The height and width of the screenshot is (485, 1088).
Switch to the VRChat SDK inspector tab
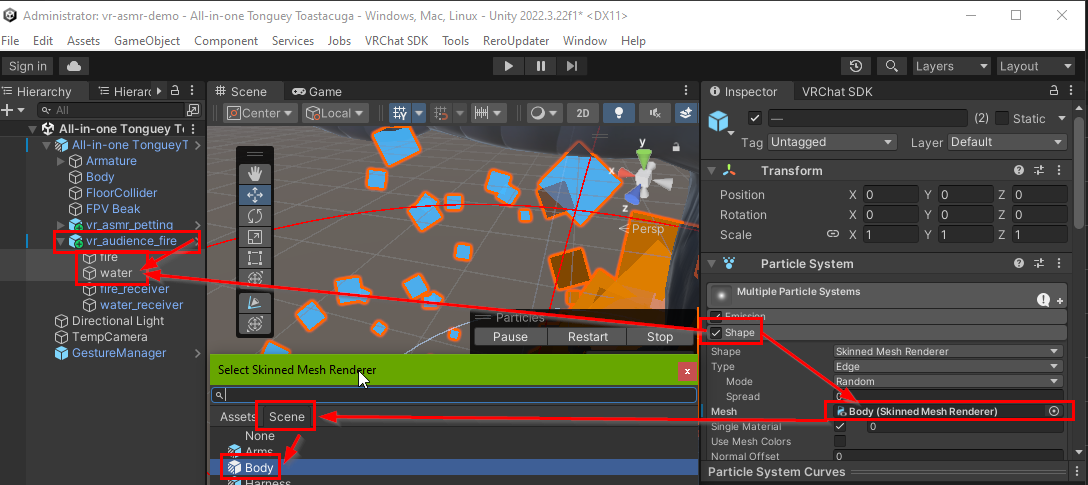pyautogui.click(x=837, y=92)
